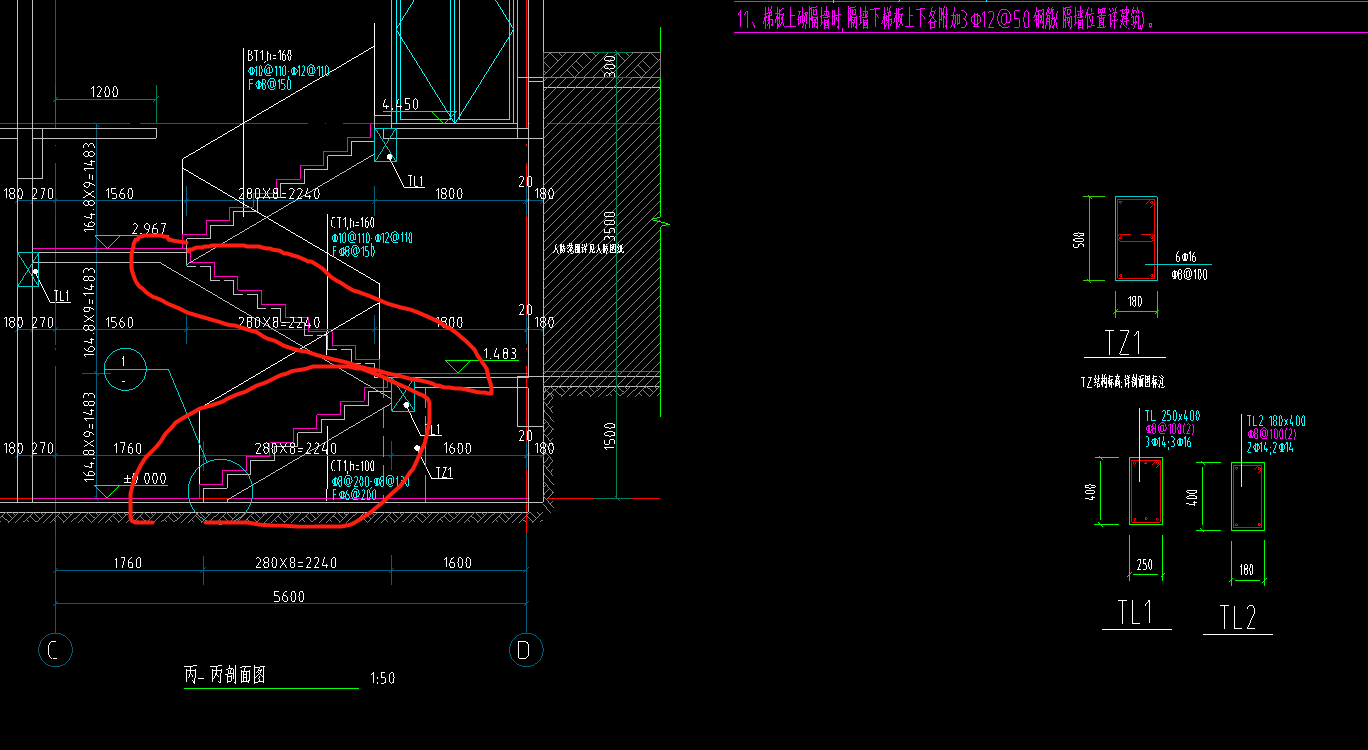The width and height of the screenshot is (1368, 750).
Task: Select the large TL2 detail title
Action: [x=1238, y=618]
